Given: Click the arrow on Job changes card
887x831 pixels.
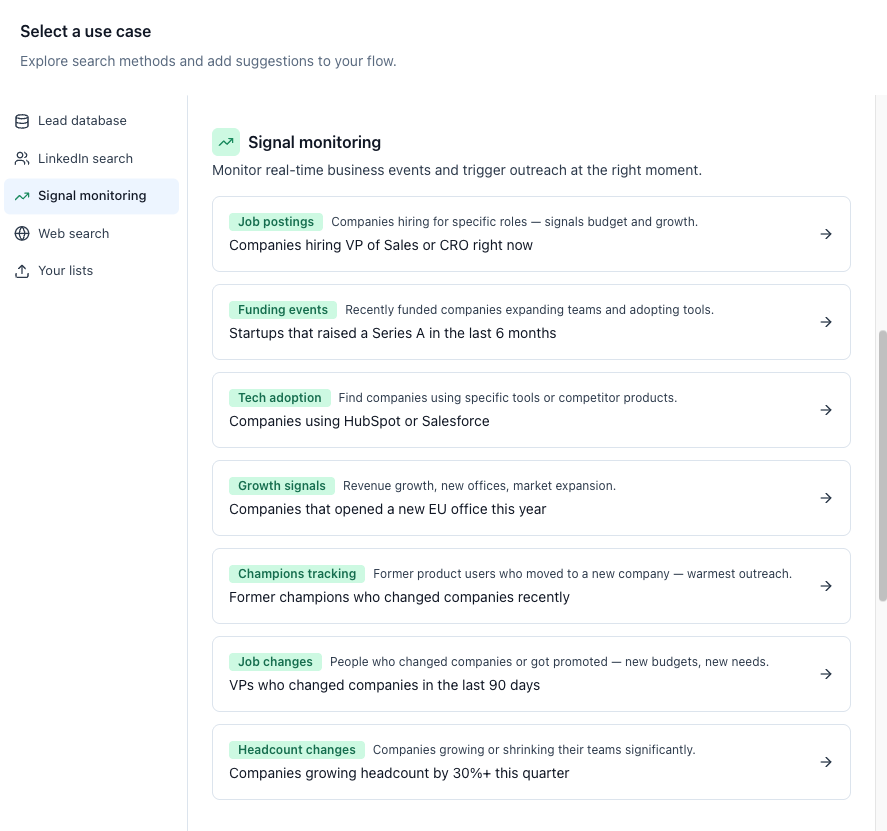Looking at the screenshot, I should 826,674.
